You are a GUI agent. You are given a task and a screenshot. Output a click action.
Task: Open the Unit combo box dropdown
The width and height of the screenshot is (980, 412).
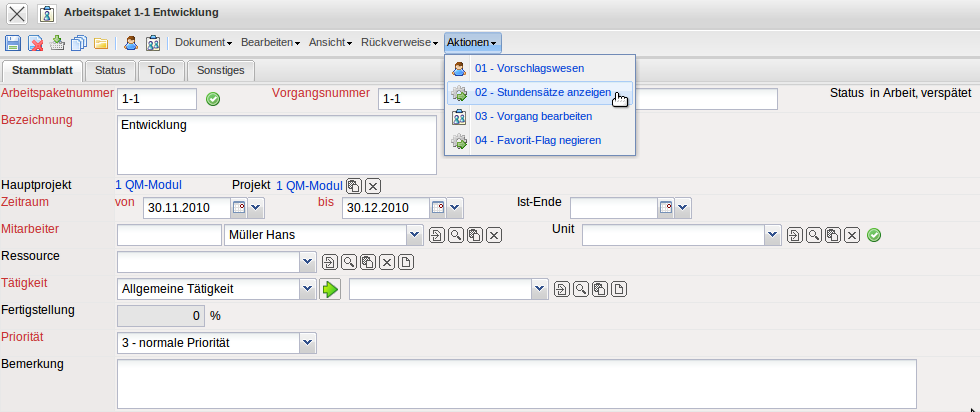point(773,235)
